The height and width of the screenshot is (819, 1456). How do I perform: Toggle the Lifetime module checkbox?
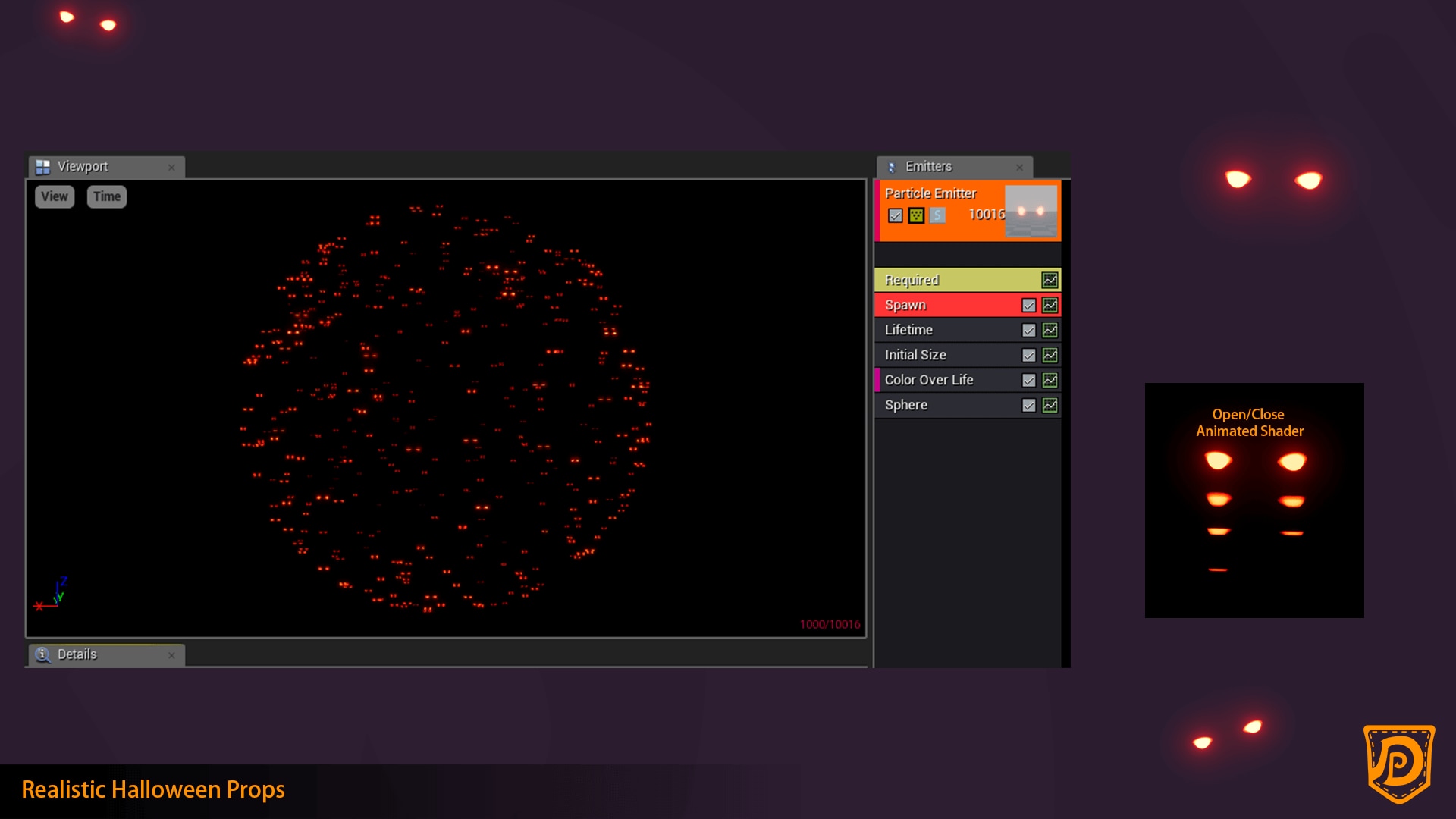coord(1028,330)
